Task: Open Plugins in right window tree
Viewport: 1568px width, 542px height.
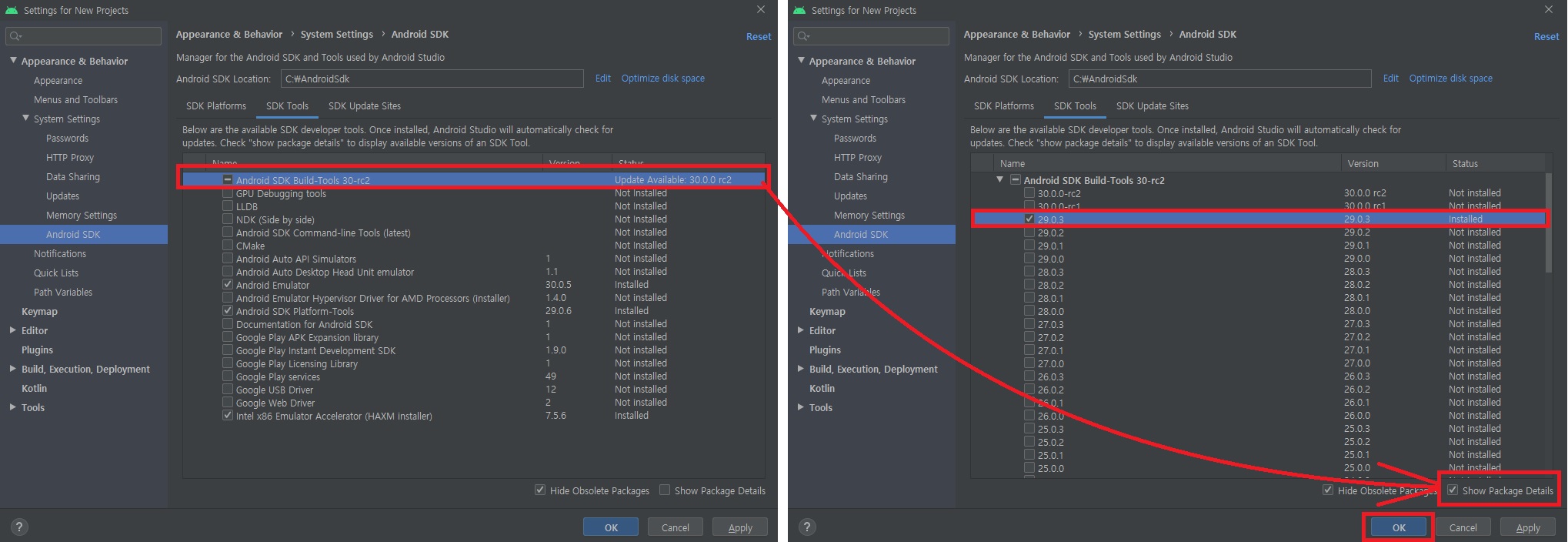Action: coord(825,350)
